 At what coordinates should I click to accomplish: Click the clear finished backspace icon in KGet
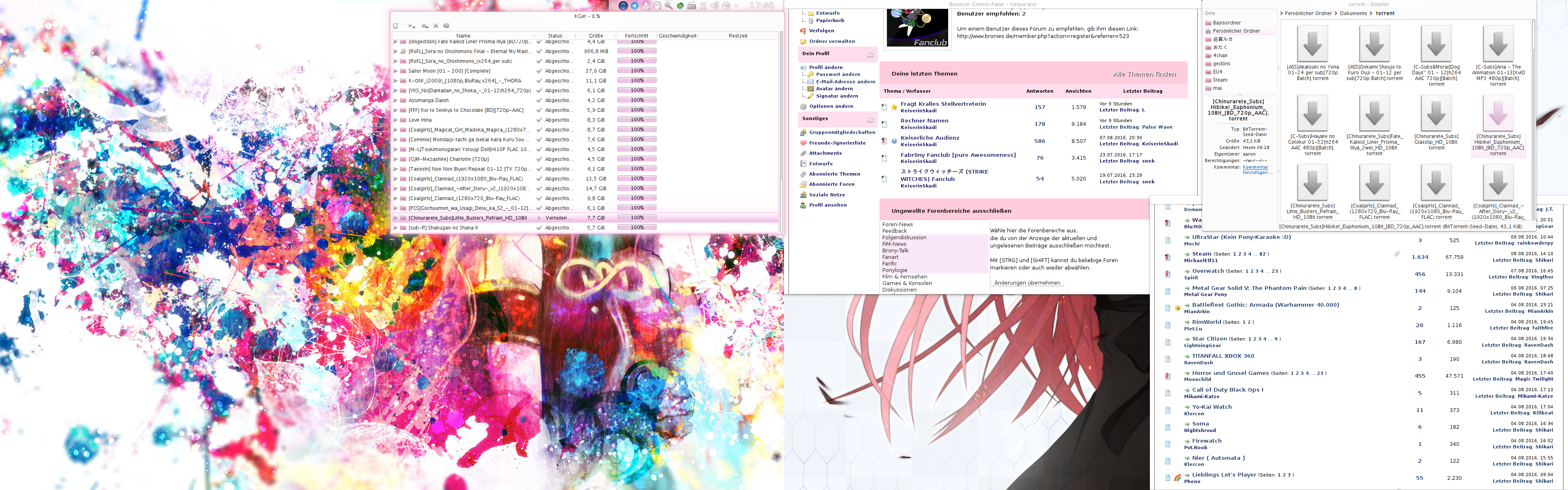point(446,26)
